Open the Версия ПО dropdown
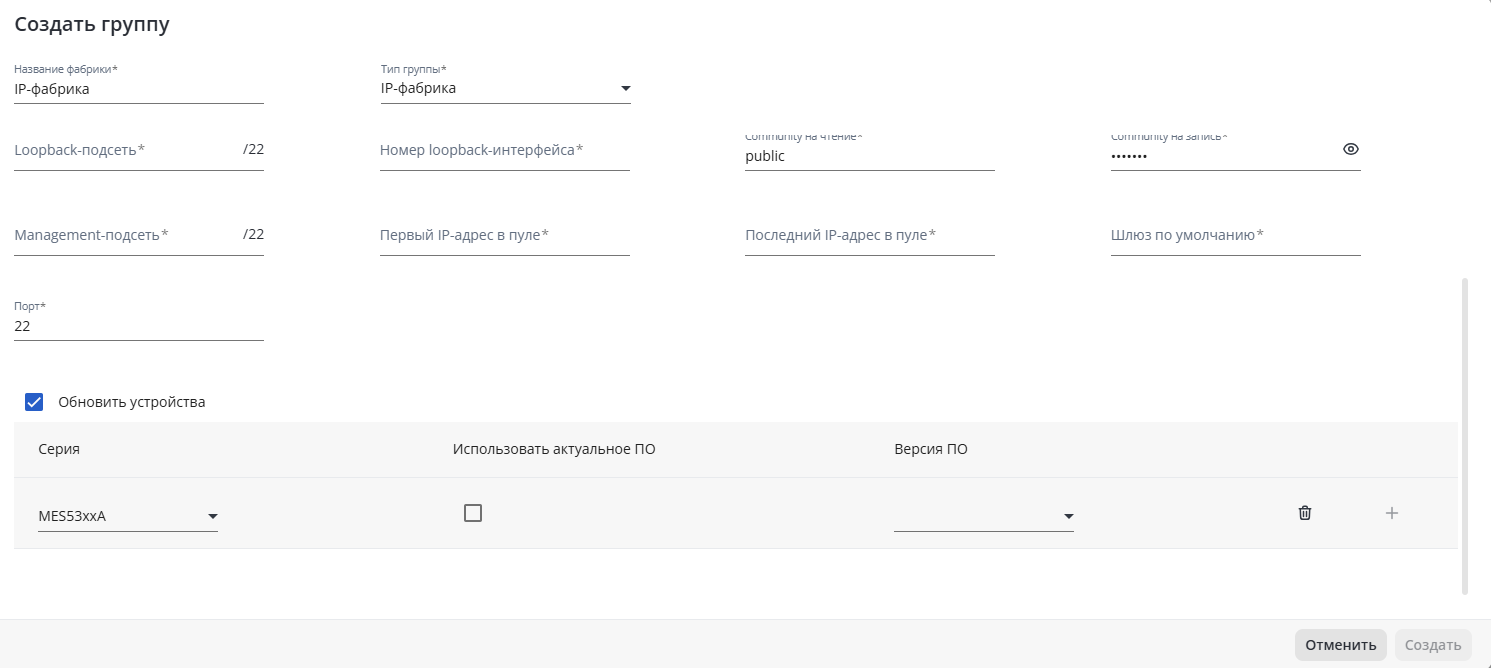 tap(984, 516)
